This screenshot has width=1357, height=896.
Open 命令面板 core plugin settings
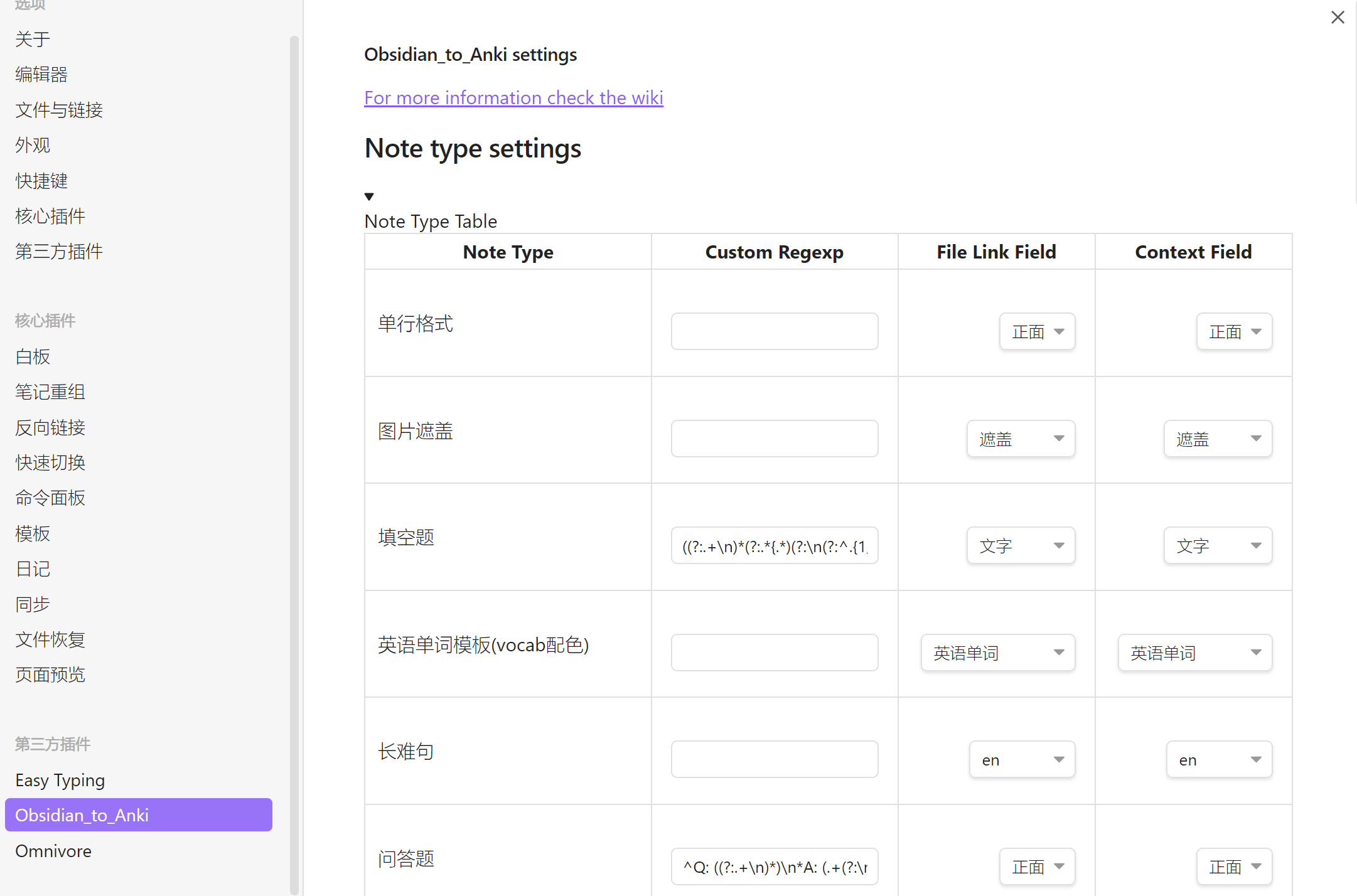(50, 498)
